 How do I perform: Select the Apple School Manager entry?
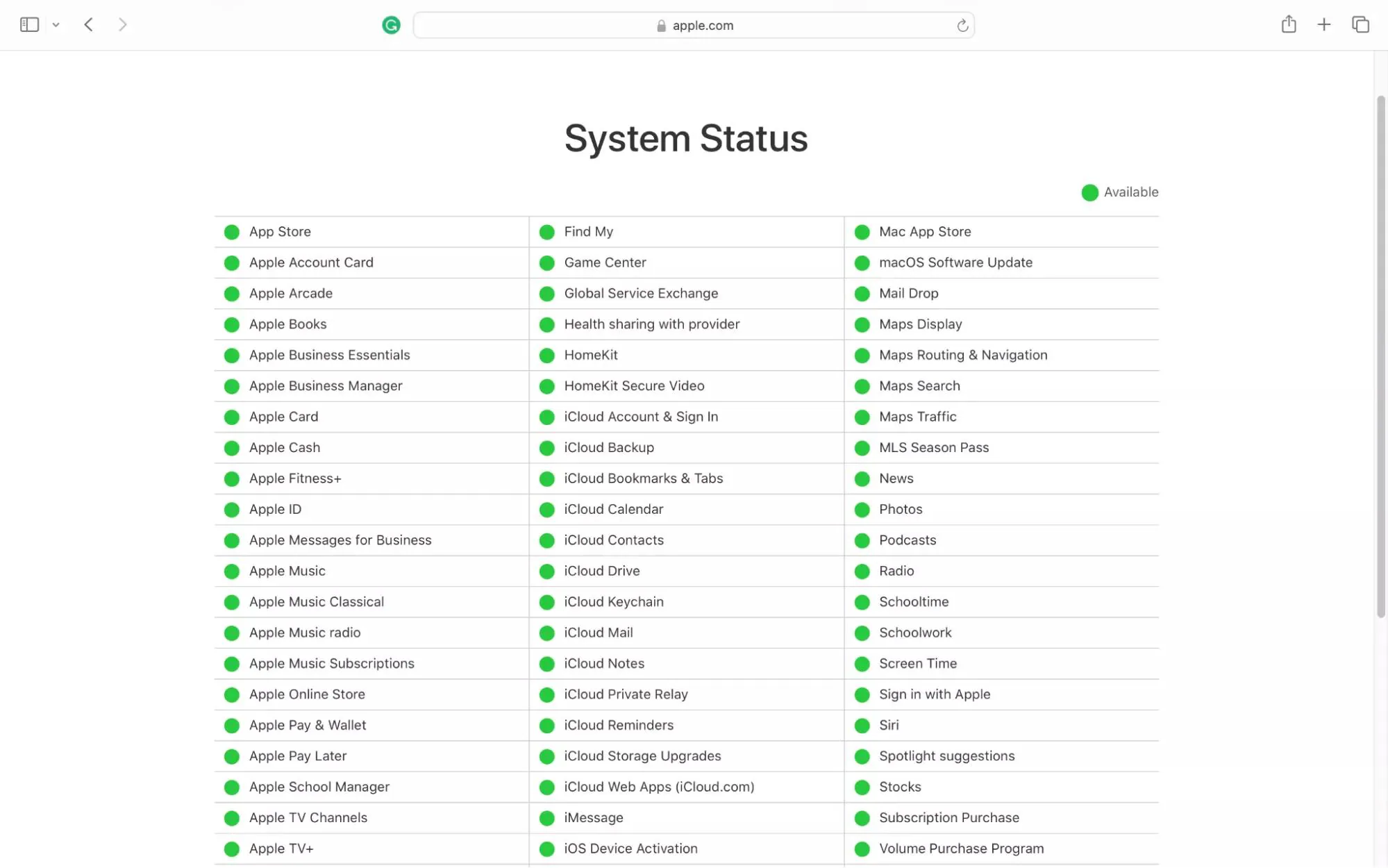click(319, 787)
